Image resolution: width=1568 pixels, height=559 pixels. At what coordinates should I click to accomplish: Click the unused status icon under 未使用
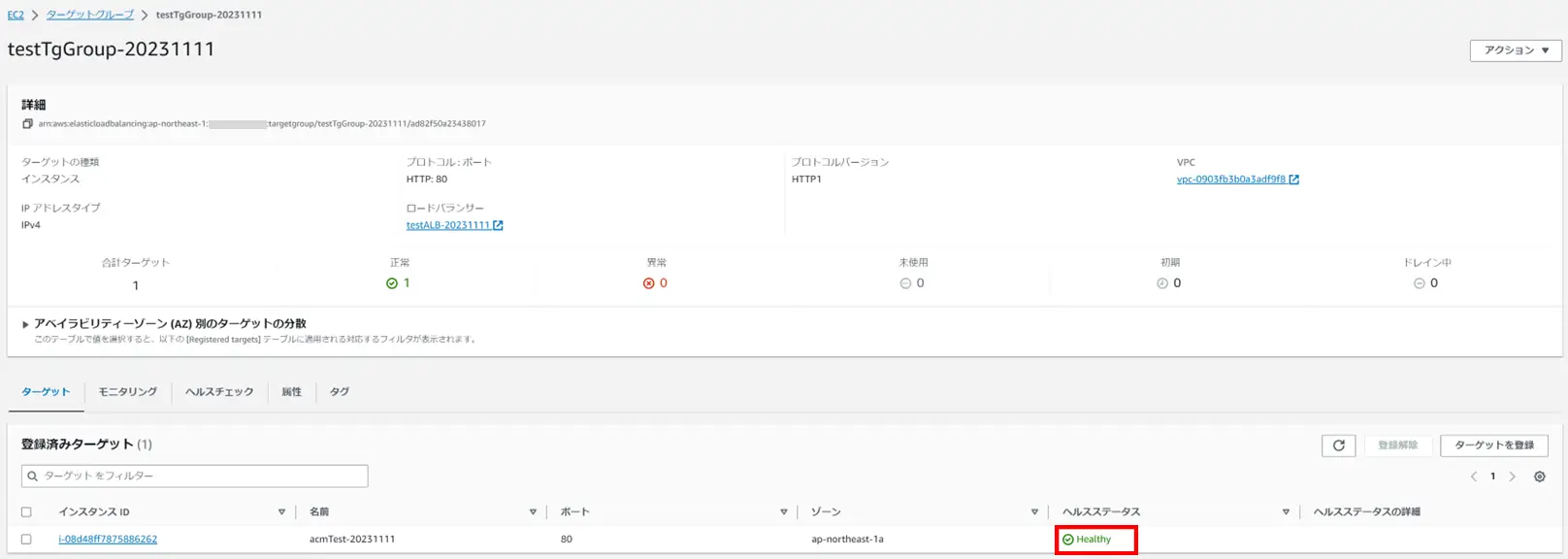tap(905, 283)
